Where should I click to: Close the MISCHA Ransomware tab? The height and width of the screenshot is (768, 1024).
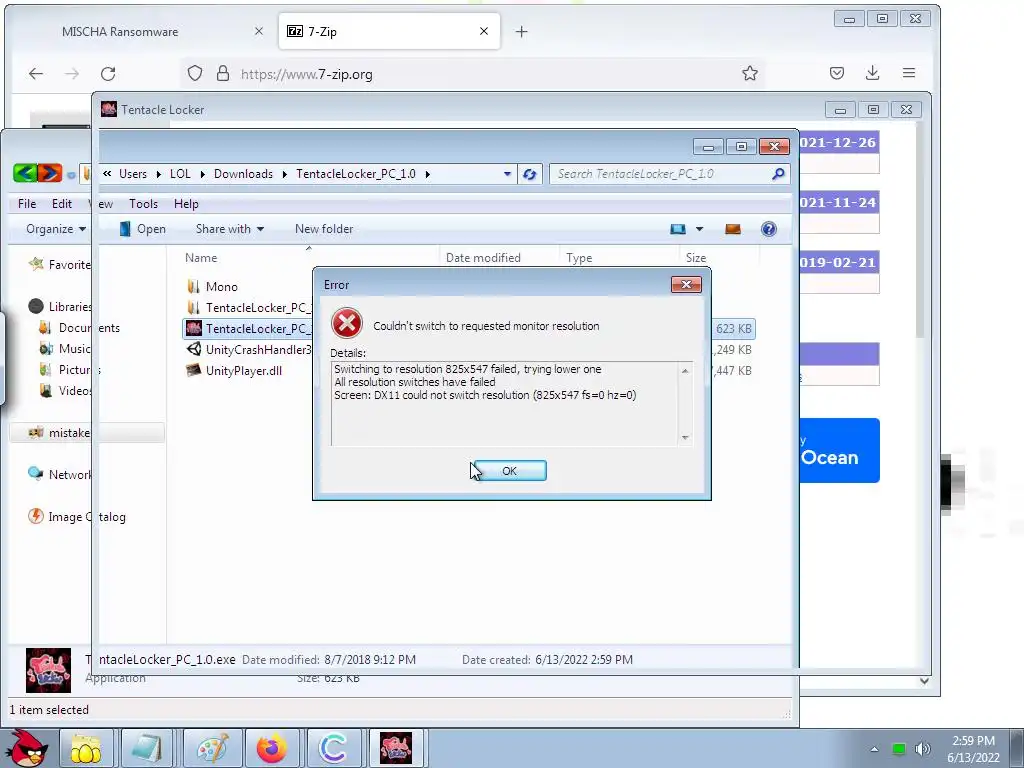259,31
